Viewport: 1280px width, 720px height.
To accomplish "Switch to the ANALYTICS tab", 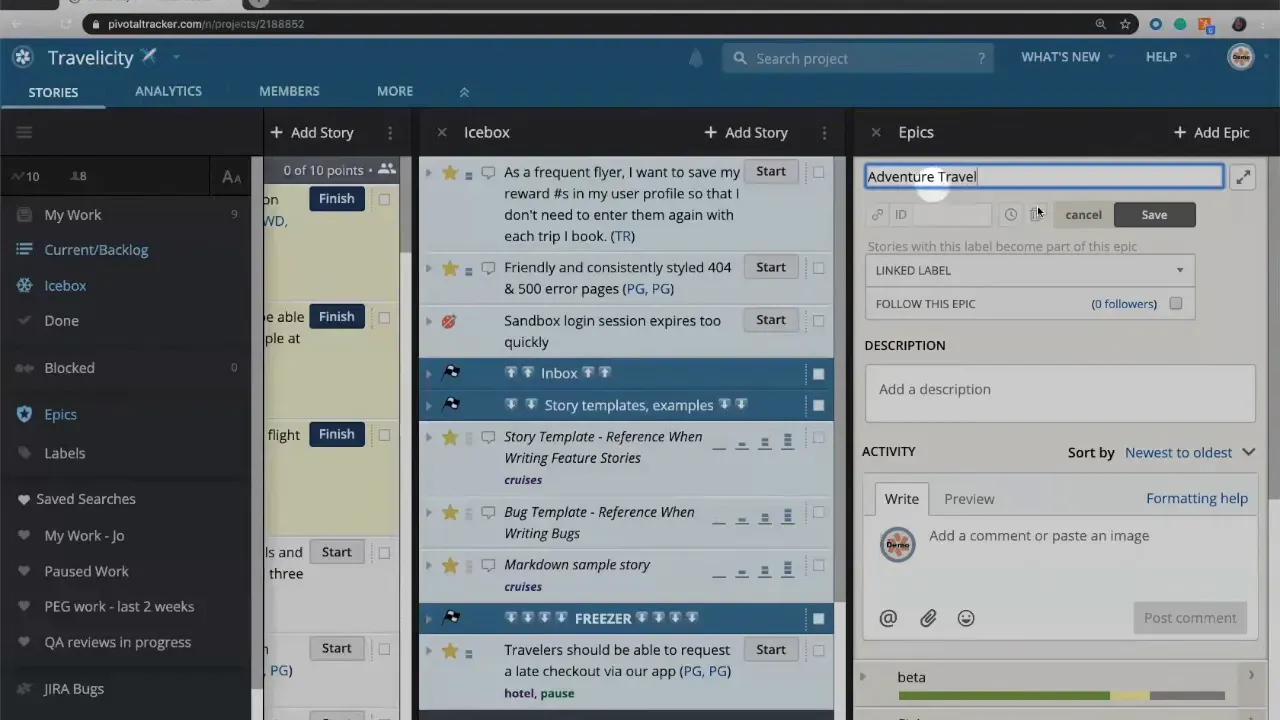I will click(x=168, y=91).
